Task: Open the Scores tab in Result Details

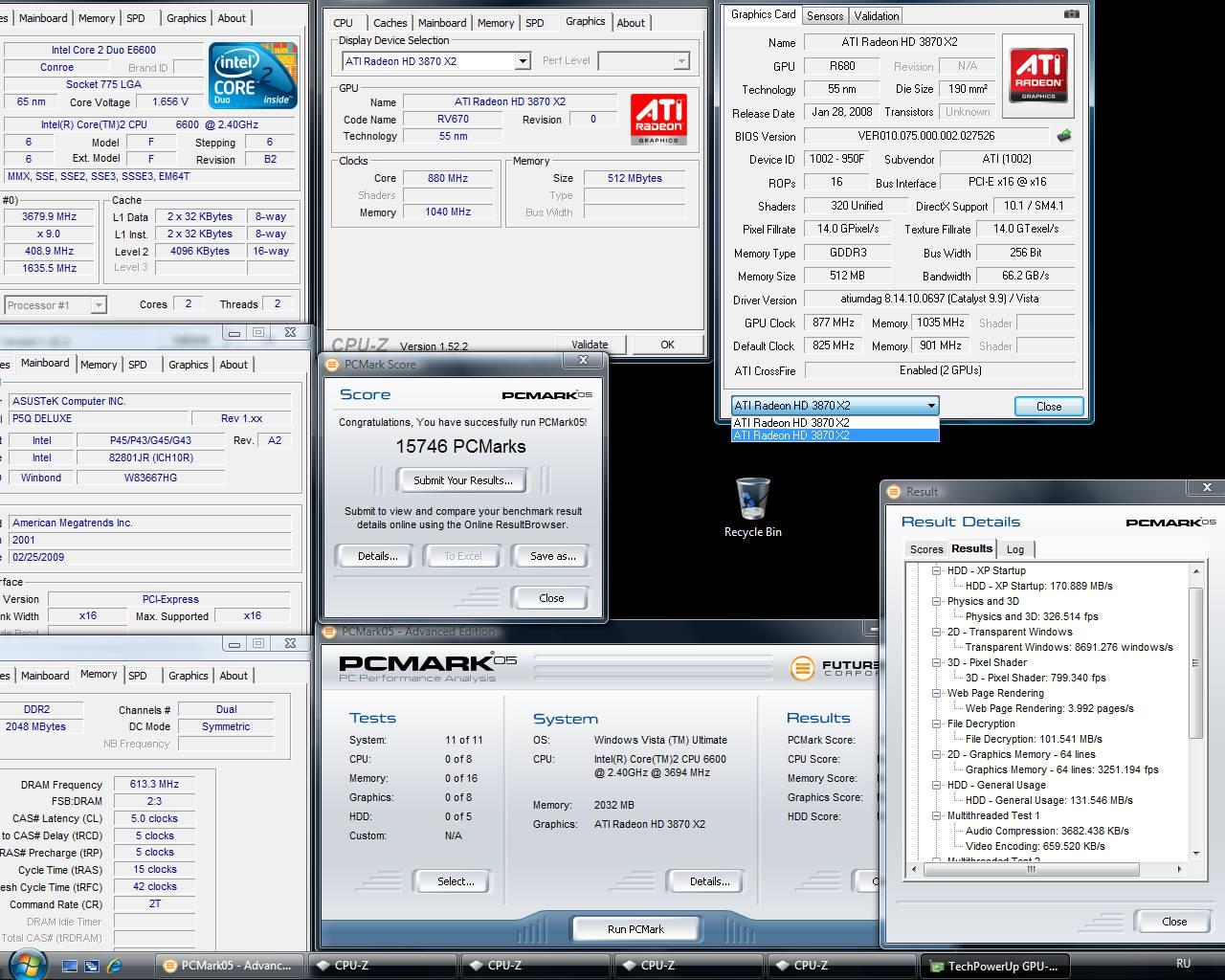Action: 925,549
